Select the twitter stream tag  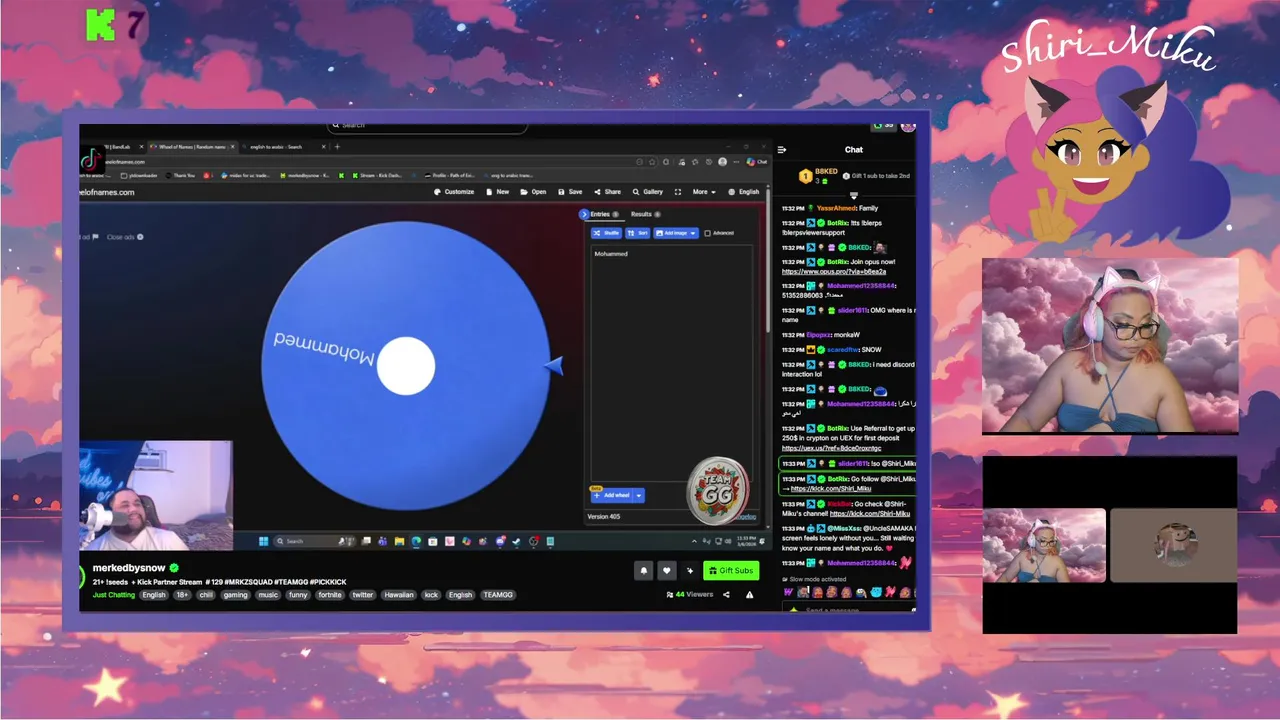coord(362,595)
